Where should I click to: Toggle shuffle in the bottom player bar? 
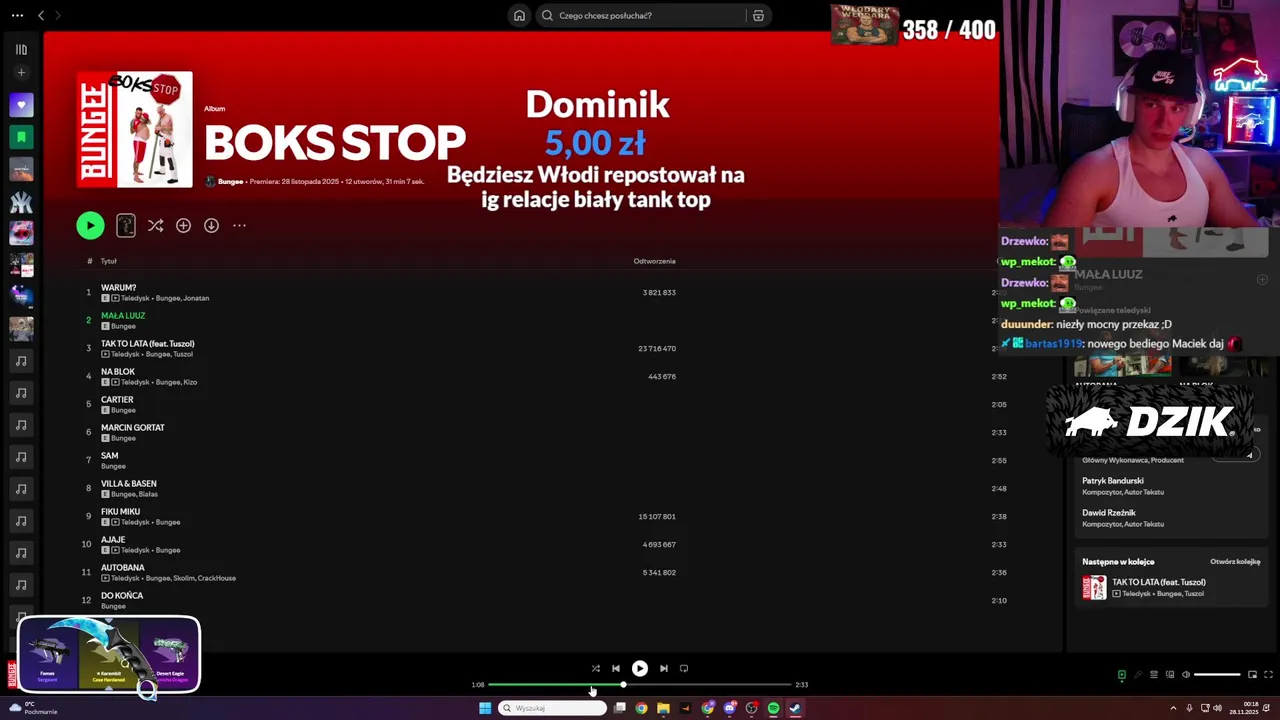pyautogui.click(x=595, y=668)
